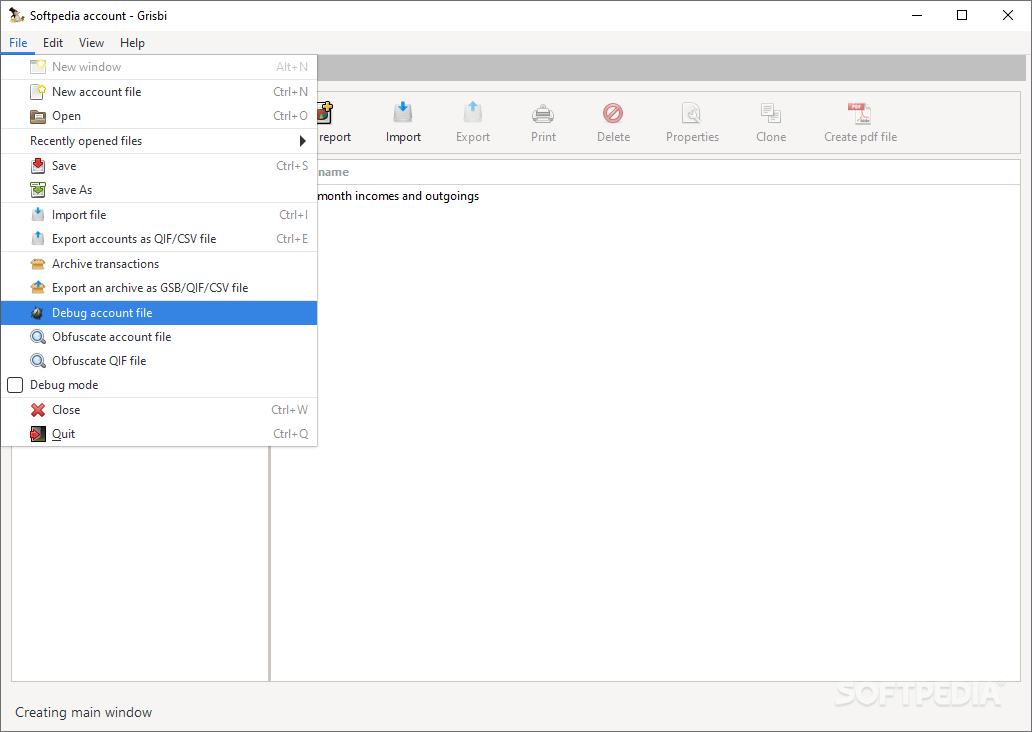Click the Clone toolbar icon
Screen dimensions: 1032x732
click(771, 113)
